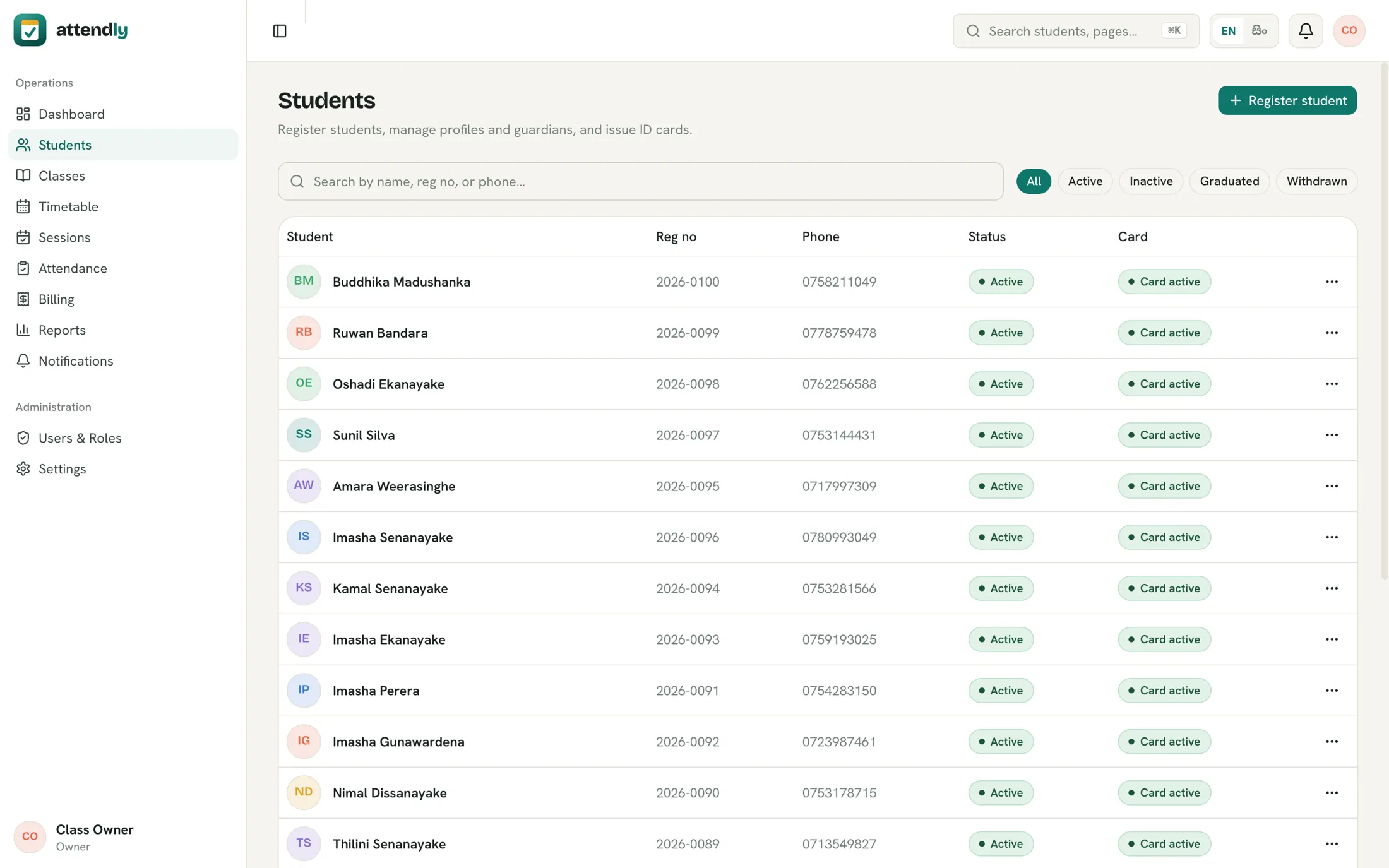Viewport: 1389px width, 868px height.
Task: Open Imasha Perera student row
Action: click(x=818, y=691)
